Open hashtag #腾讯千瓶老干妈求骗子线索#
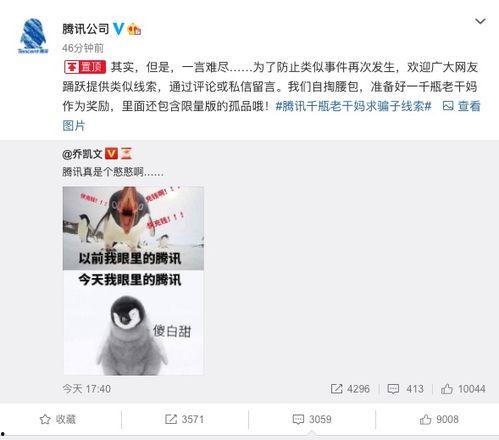Viewport: 499px width, 440px height. click(x=354, y=106)
